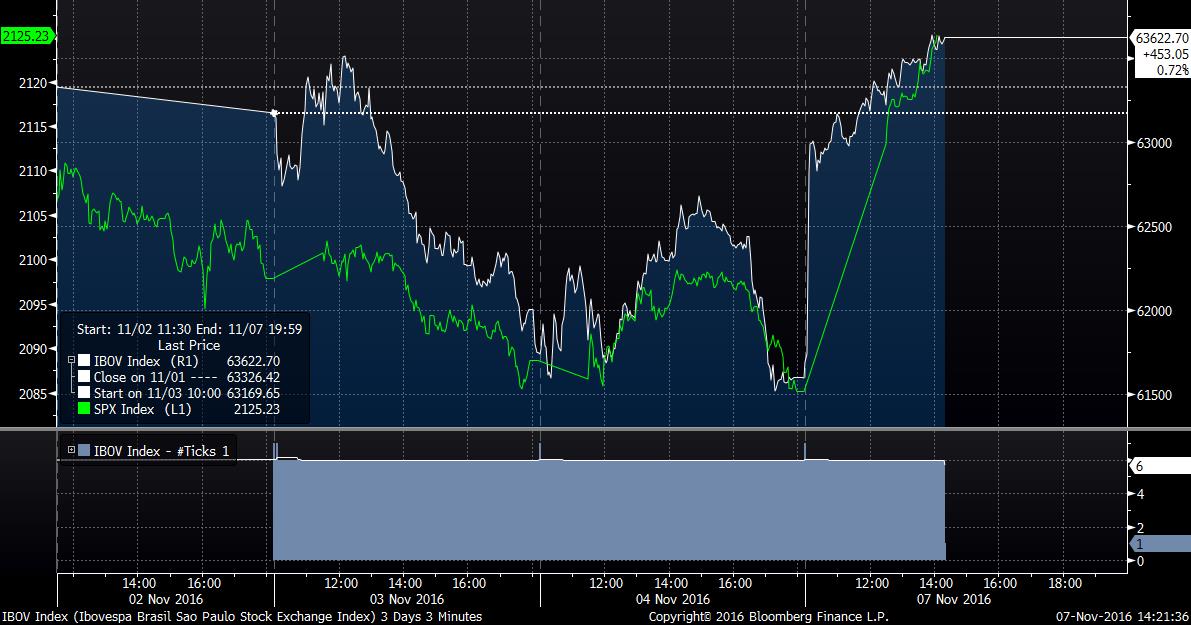Click the blue #Ticks legend swatch
The width and height of the screenshot is (1191, 625).
pyautogui.click(x=84, y=451)
